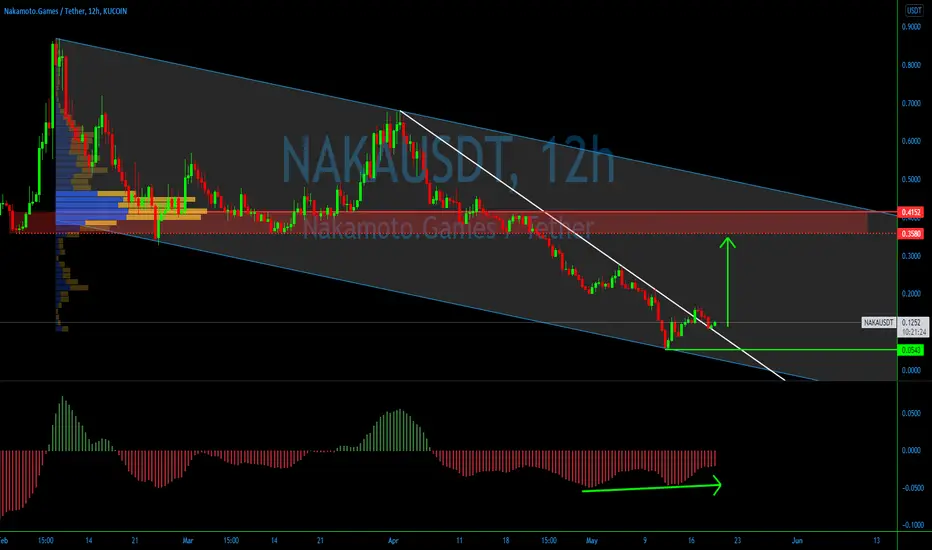
Task: Click the 0.6000 price axis value
Action: tap(911, 141)
